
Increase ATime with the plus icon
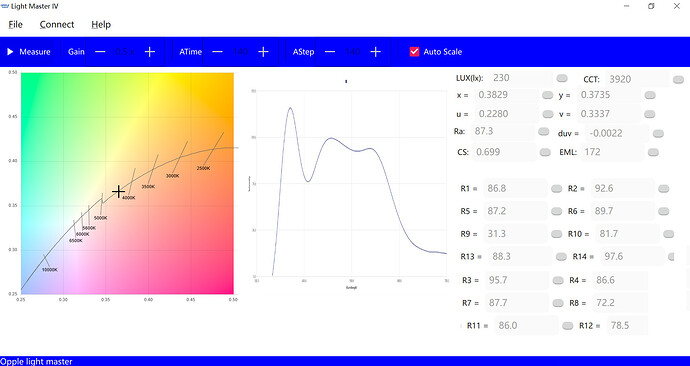(263, 52)
